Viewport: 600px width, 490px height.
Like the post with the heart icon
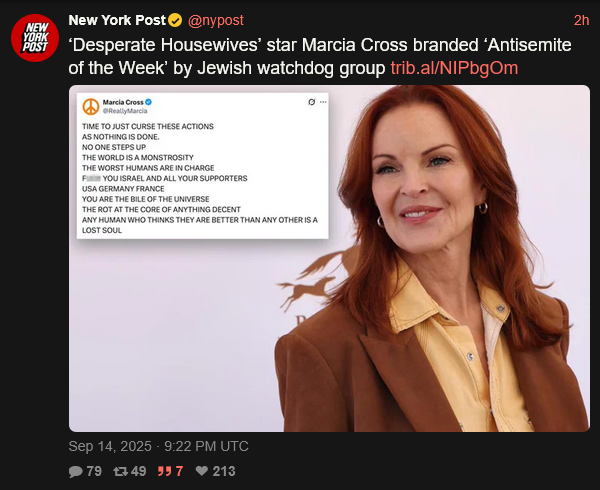coord(202,471)
